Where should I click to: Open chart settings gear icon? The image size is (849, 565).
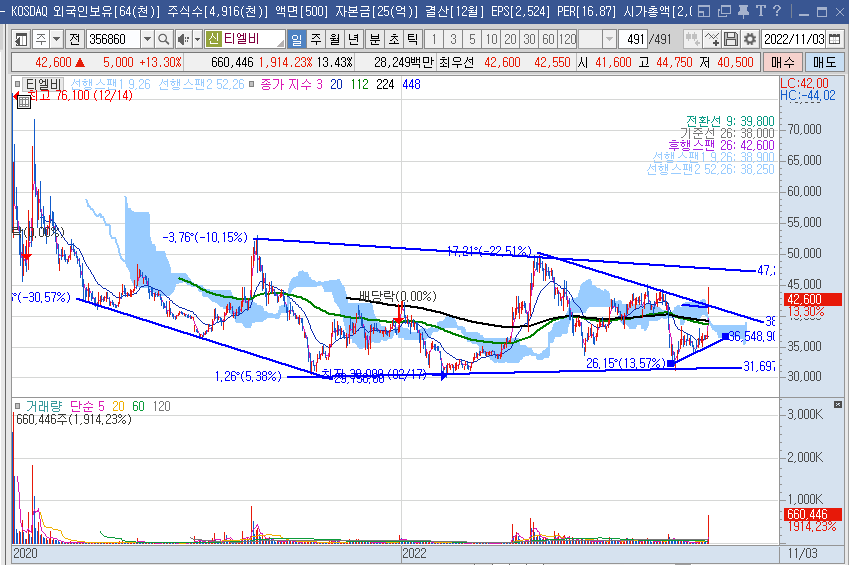[749, 39]
